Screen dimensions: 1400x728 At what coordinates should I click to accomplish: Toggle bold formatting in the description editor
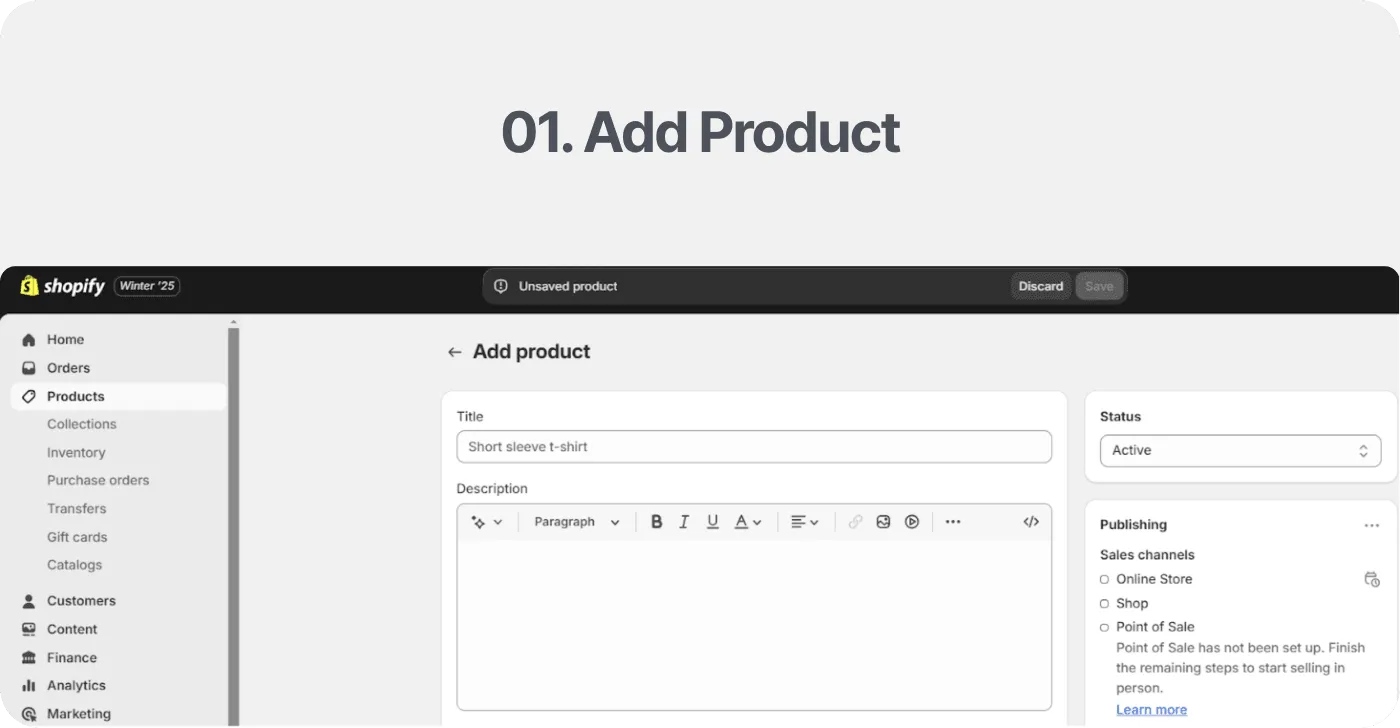tap(656, 521)
